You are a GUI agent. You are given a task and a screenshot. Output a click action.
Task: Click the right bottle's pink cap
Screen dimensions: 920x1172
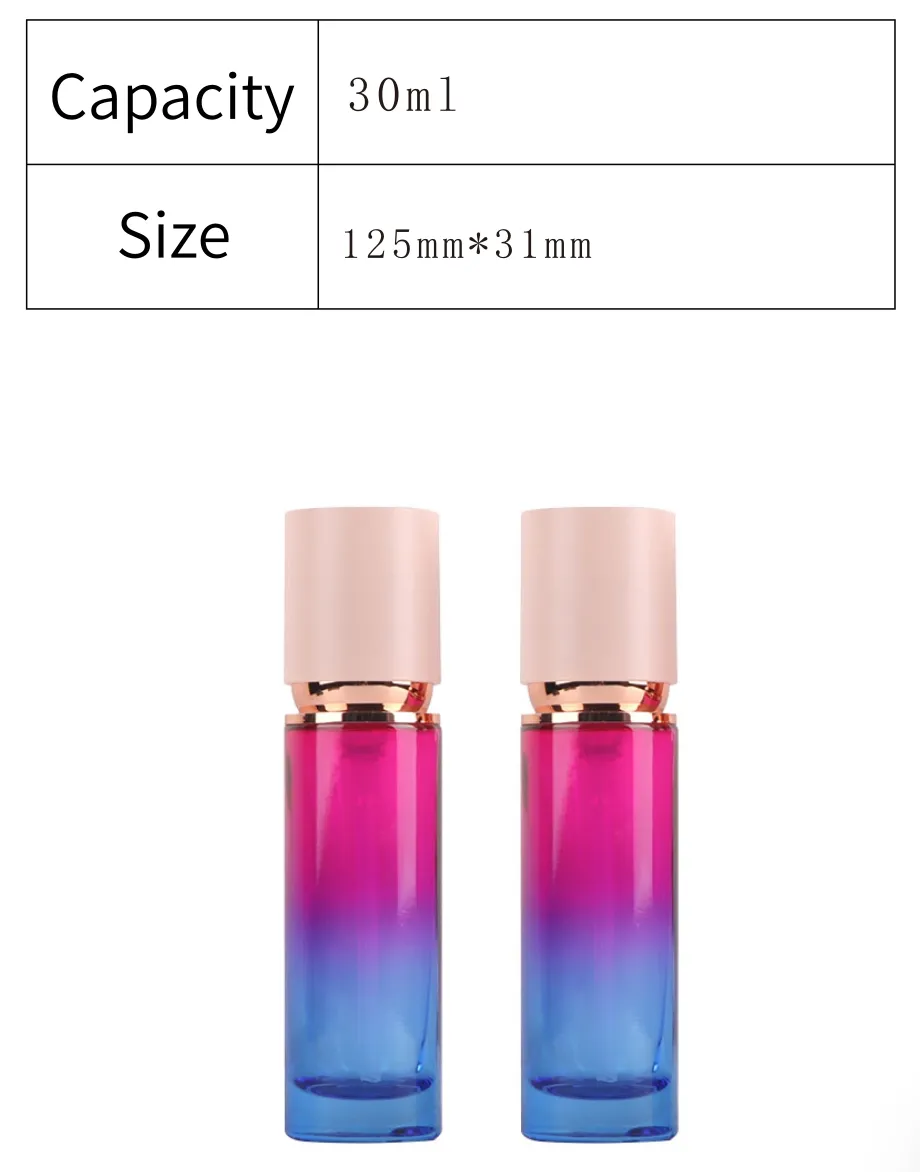(x=598, y=596)
